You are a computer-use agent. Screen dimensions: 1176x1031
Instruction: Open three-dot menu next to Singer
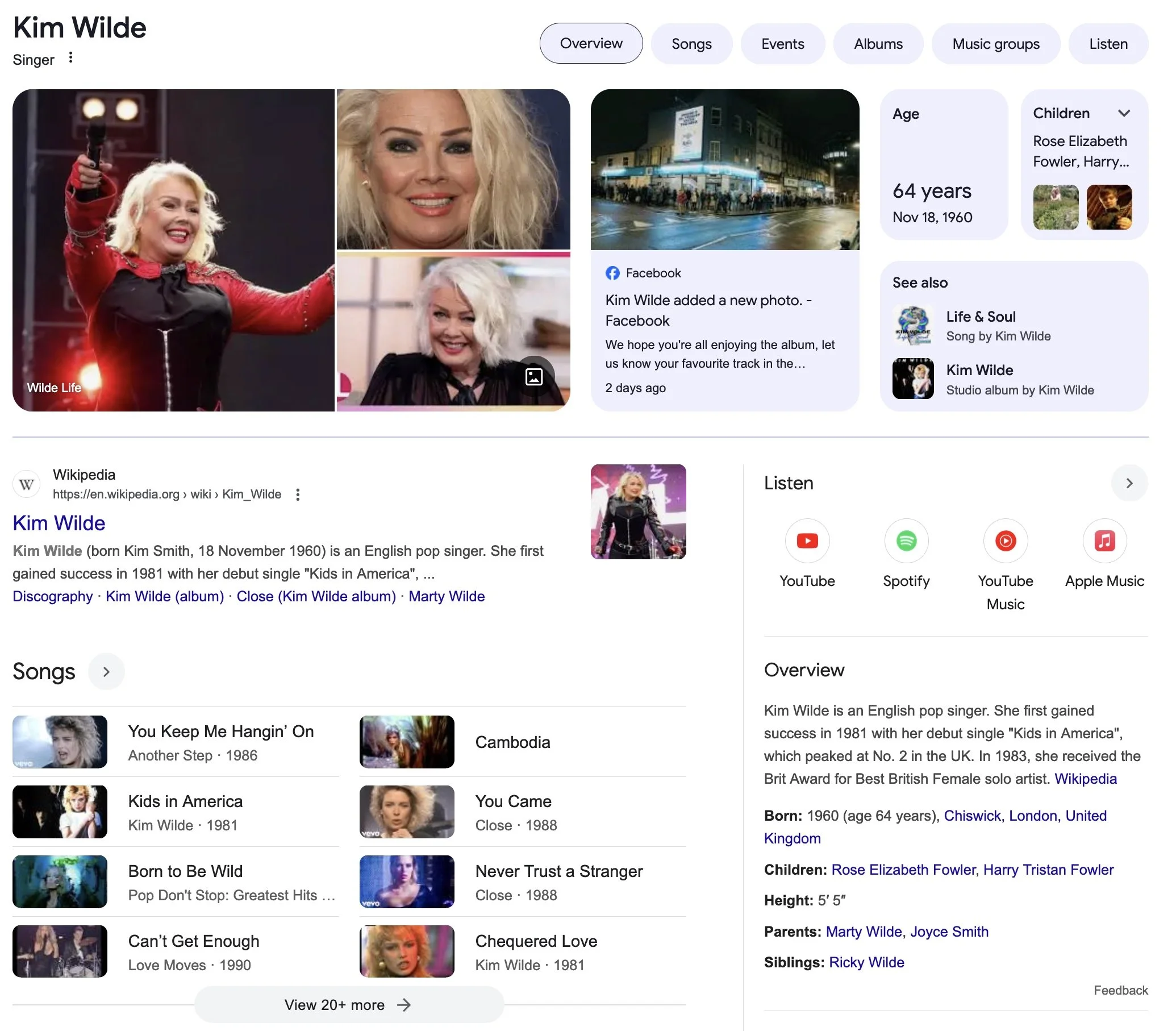70,57
